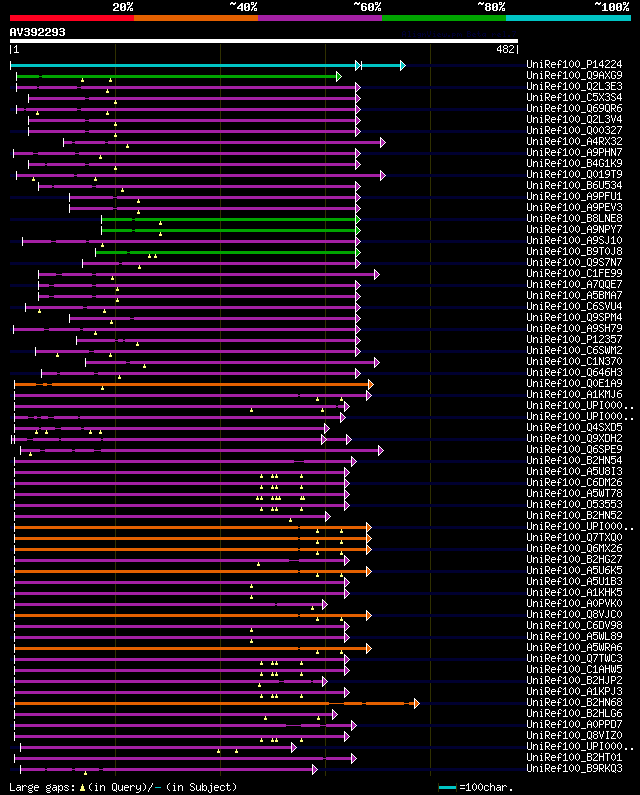Select the UniRef100_A7QQE7 label
This screenshot has width=640, height=795.
[x=574, y=284]
